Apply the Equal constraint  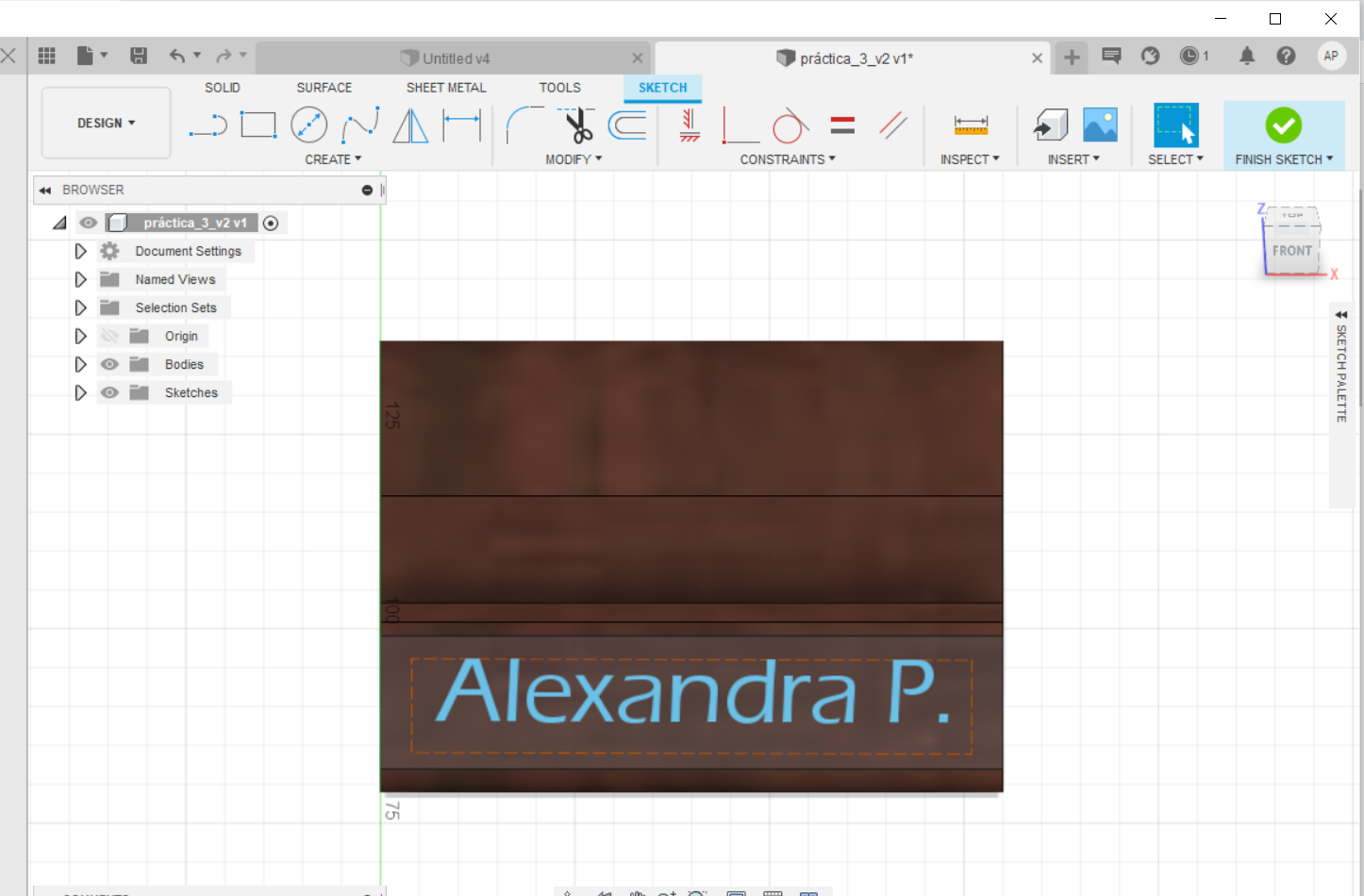(x=842, y=124)
